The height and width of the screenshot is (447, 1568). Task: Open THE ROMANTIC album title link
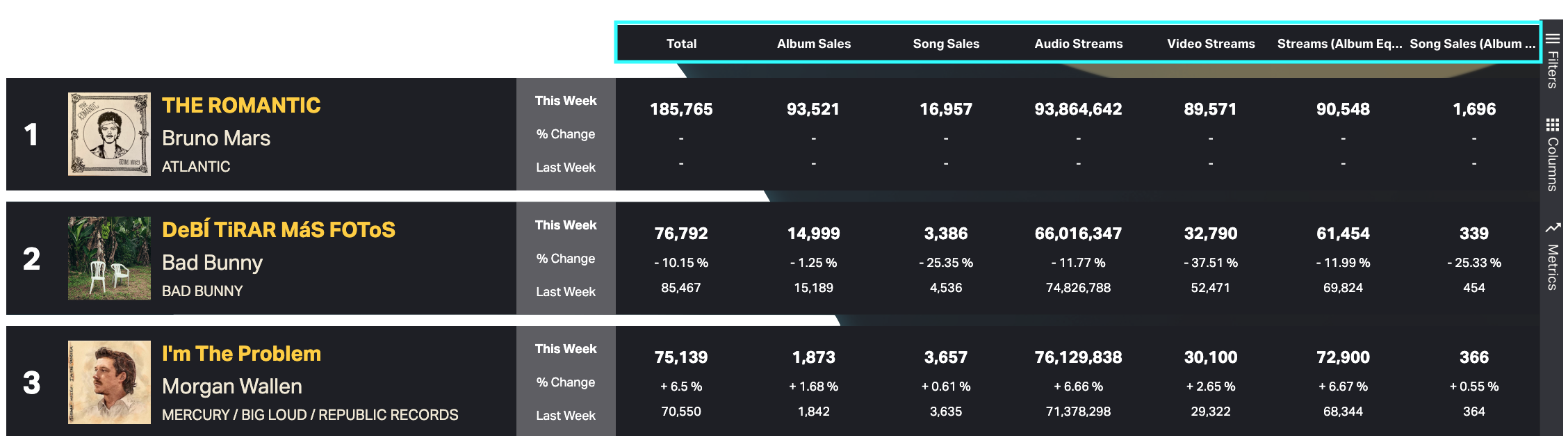[x=241, y=106]
